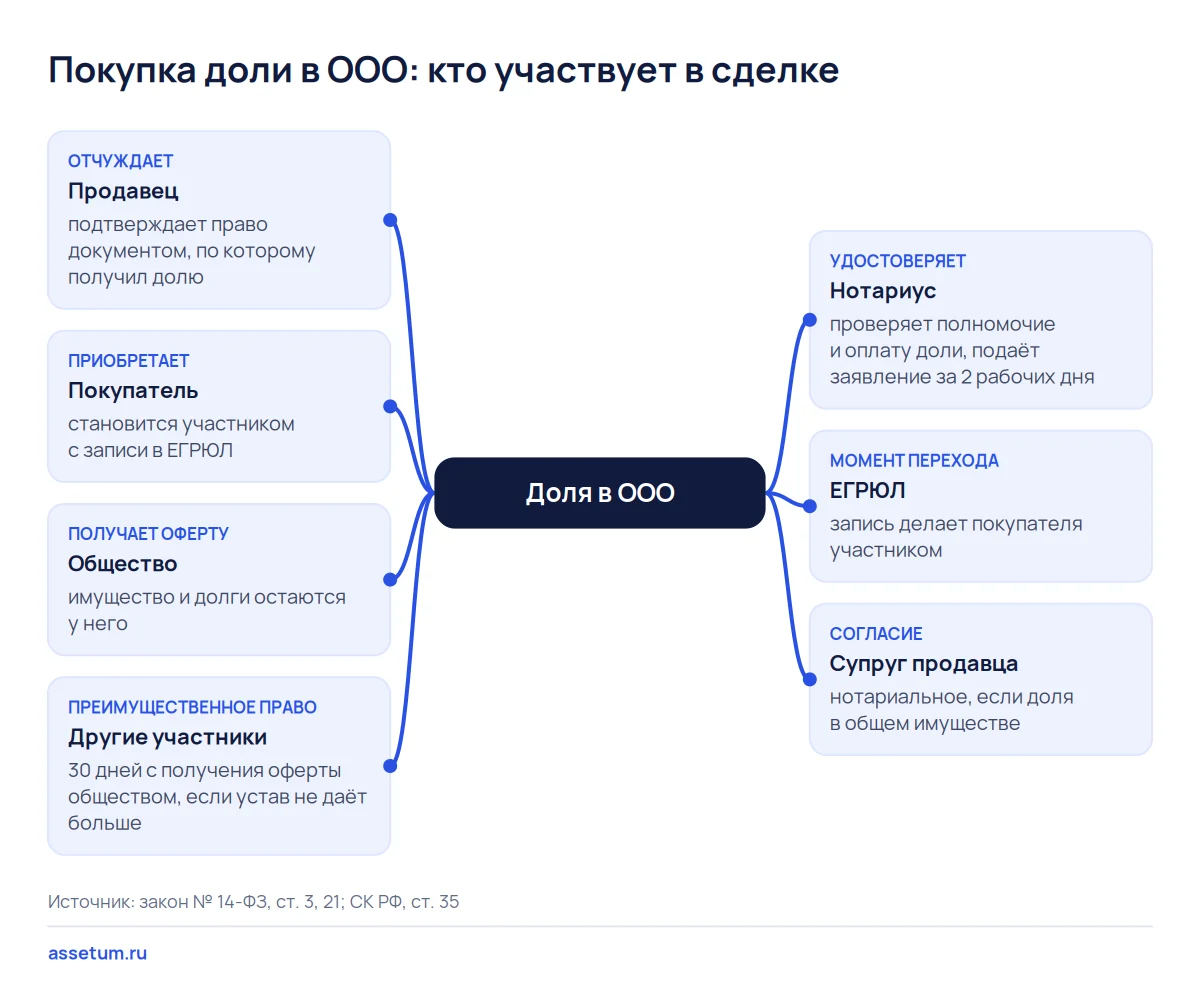Click the 'Нотариус' card heading
Image resolution: width=1200 pixels, height=1004 pixels.
click(x=883, y=291)
